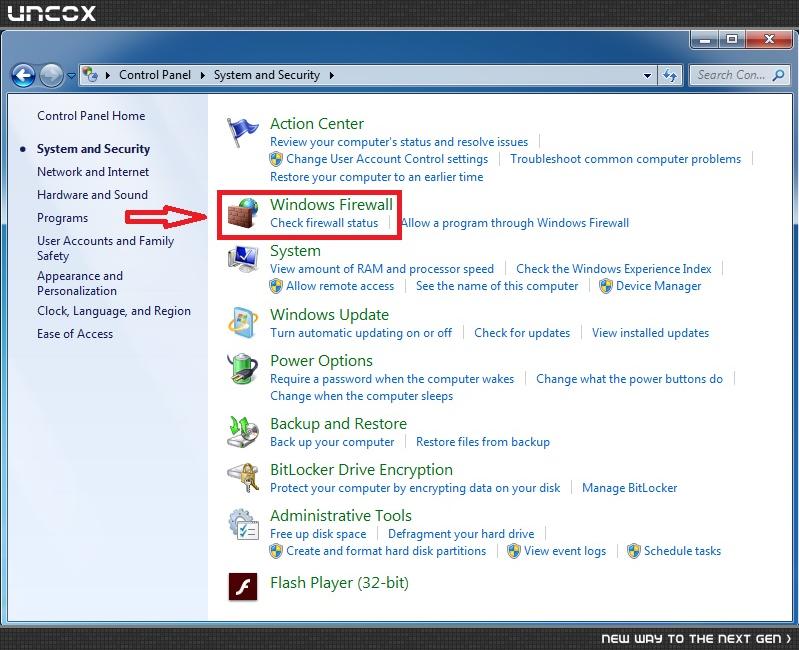Open Windows Update heading
The width and height of the screenshot is (799, 650).
coord(329,314)
